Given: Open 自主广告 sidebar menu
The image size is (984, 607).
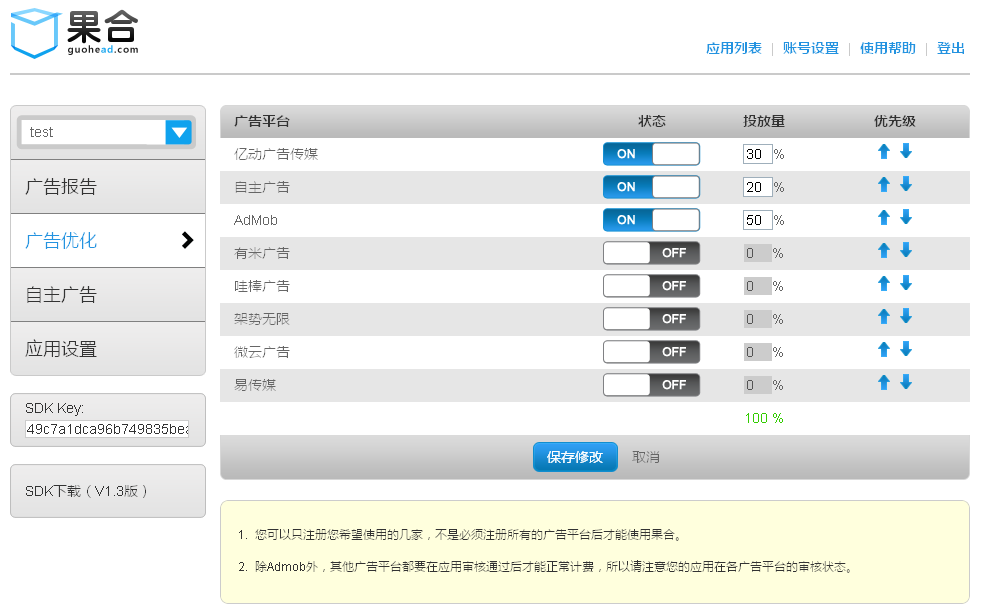Looking at the screenshot, I should (x=108, y=294).
